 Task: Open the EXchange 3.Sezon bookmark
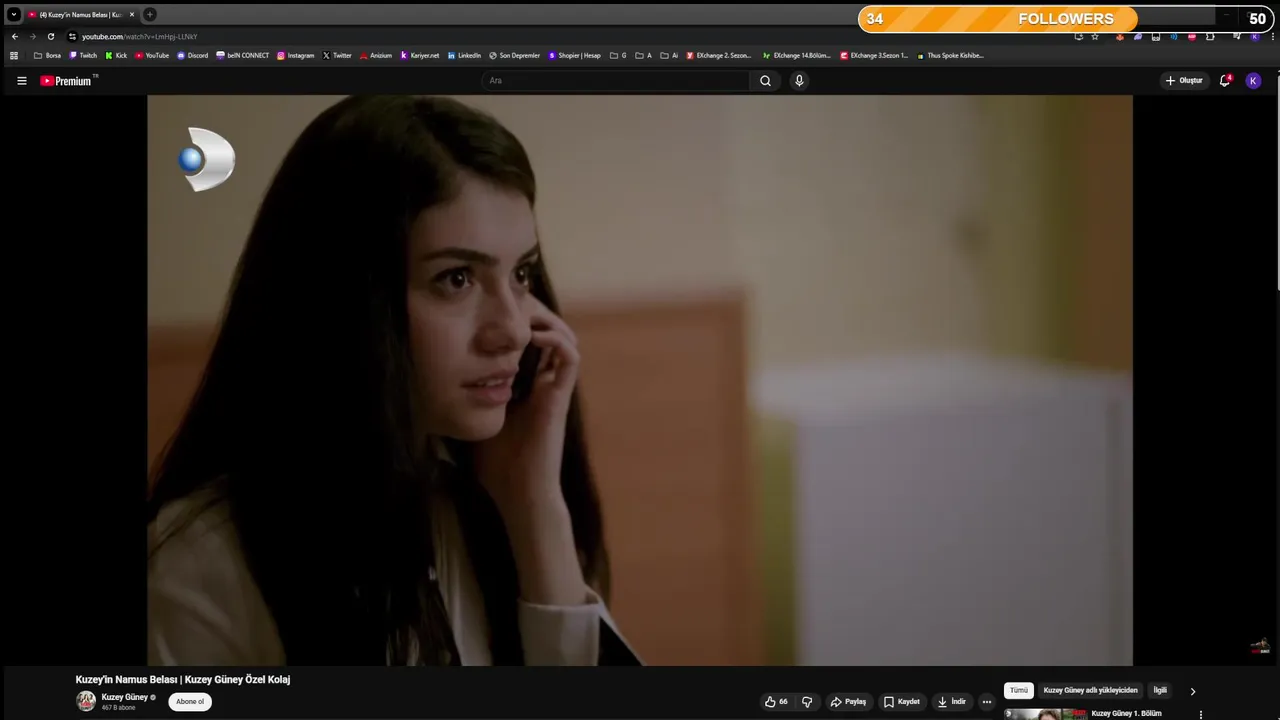(874, 56)
